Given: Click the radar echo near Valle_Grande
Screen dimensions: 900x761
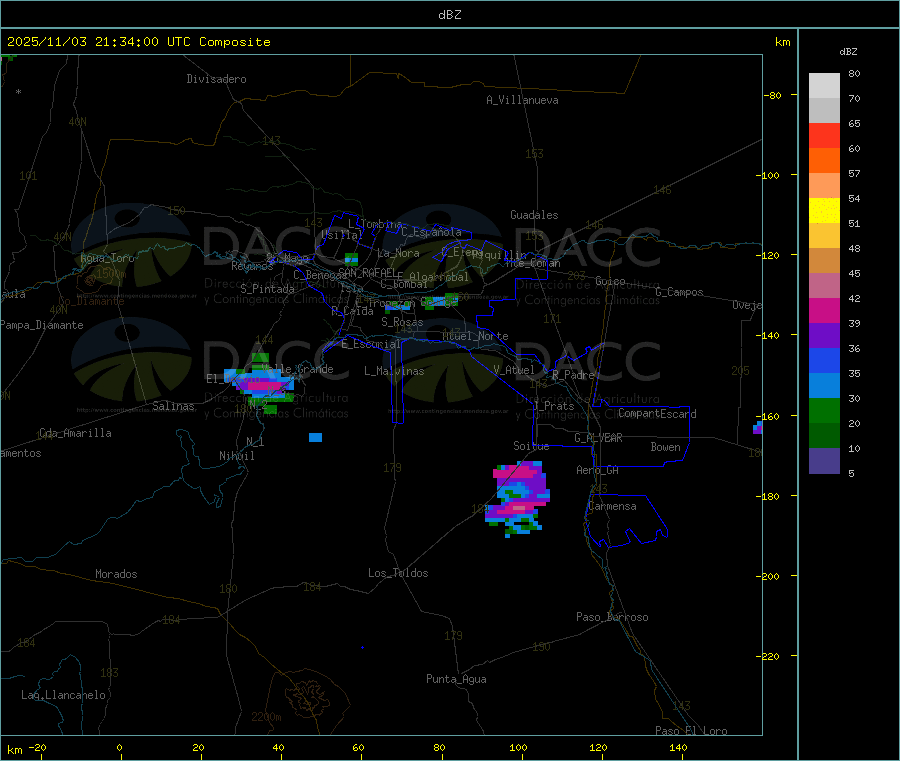Looking at the screenshot, I should pyautogui.click(x=260, y=383).
